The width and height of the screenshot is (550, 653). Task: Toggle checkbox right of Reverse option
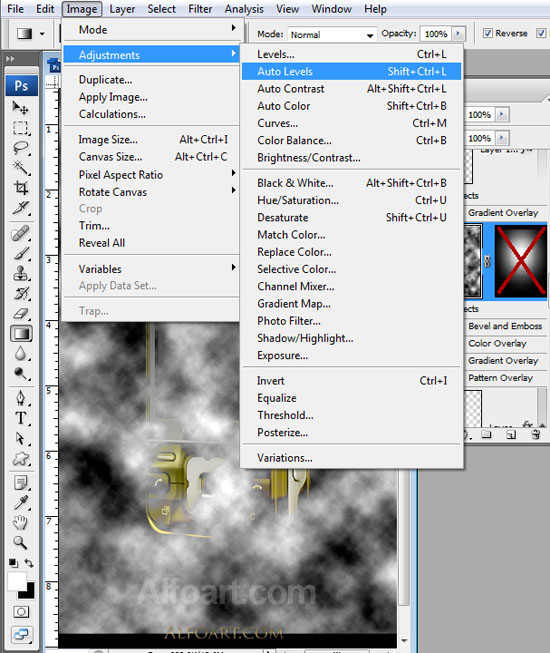click(541, 33)
